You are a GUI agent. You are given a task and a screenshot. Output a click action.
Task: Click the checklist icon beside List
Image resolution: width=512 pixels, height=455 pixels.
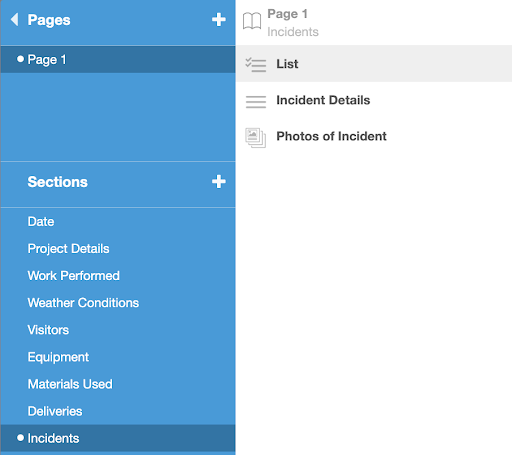[256, 64]
